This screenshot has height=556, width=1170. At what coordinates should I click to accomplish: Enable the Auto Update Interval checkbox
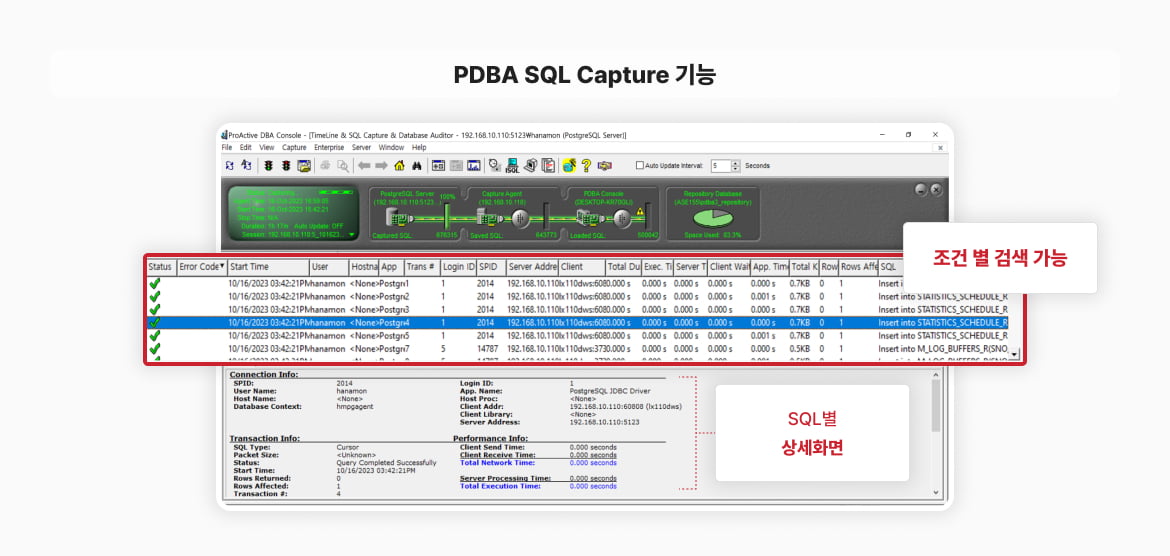point(639,166)
